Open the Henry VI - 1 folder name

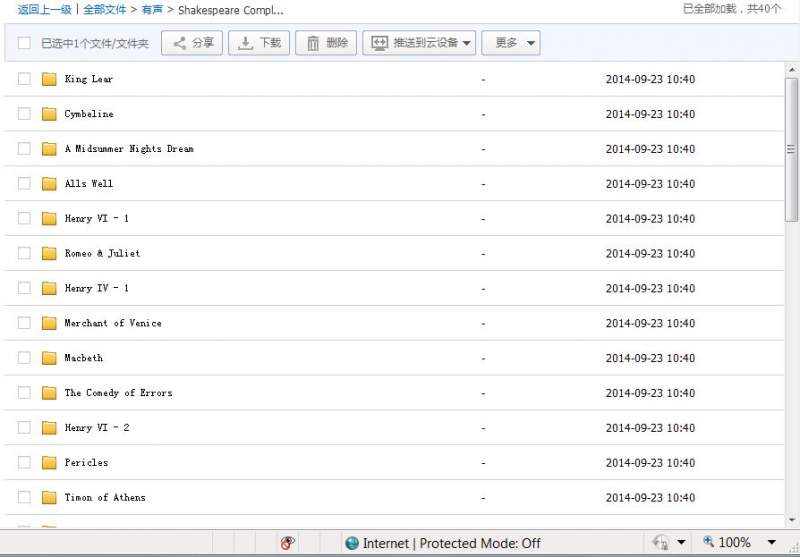pos(96,218)
